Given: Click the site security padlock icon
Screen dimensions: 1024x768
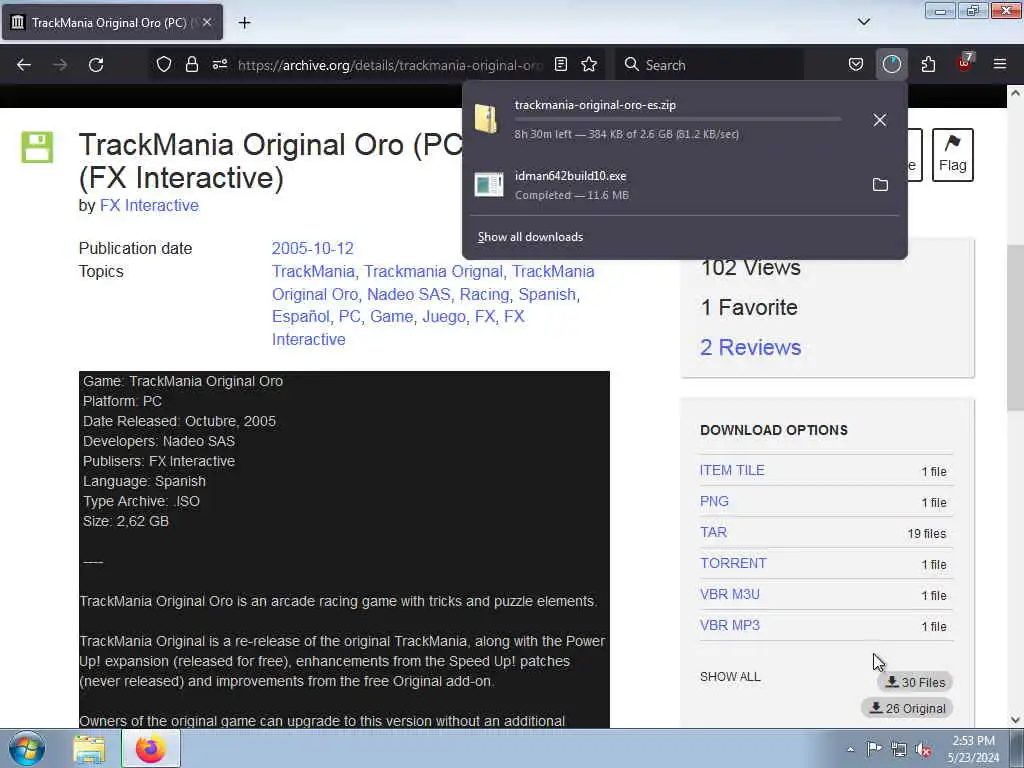Looking at the screenshot, I should tap(191, 64).
